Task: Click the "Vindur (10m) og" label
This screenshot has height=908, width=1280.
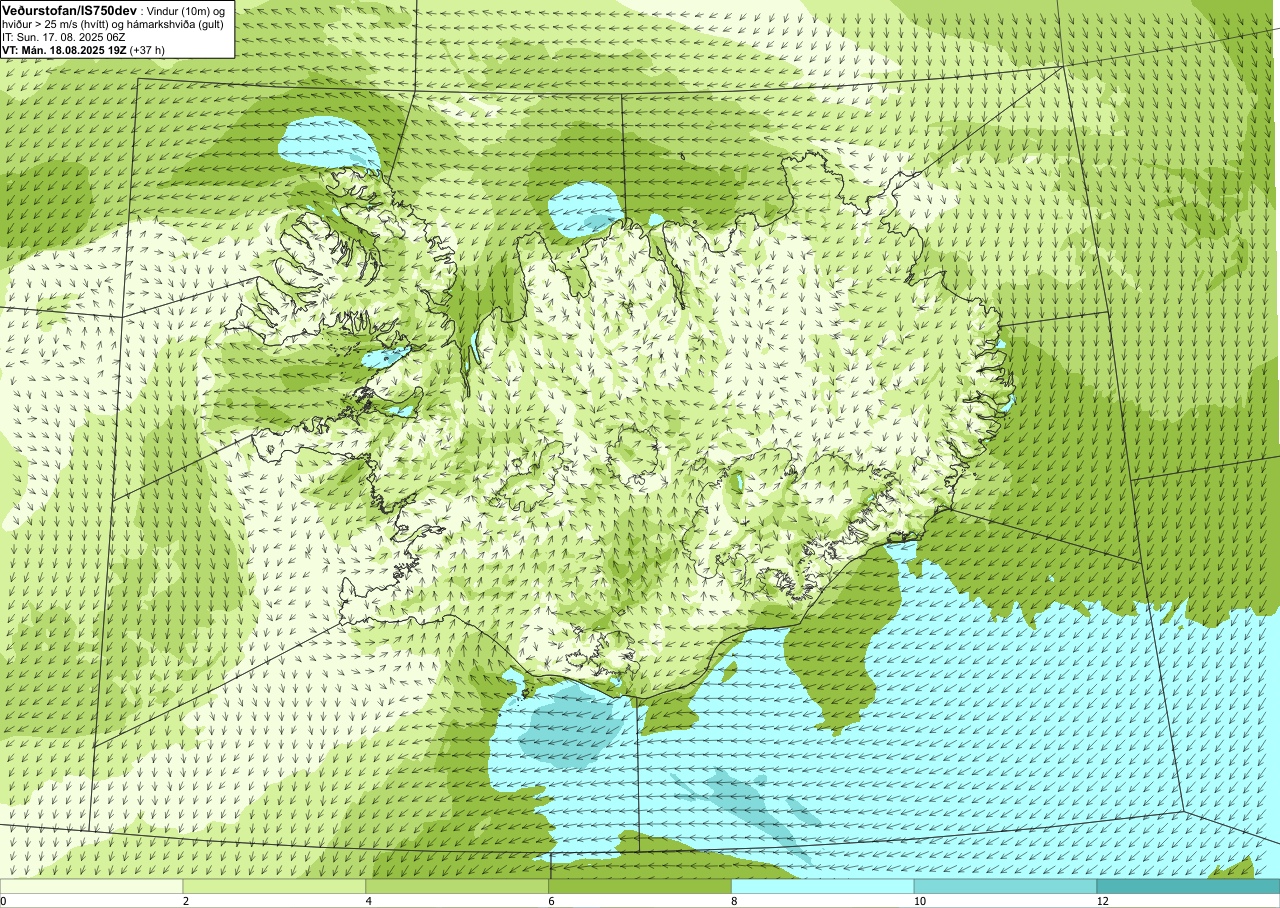Action: [x=186, y=10]
